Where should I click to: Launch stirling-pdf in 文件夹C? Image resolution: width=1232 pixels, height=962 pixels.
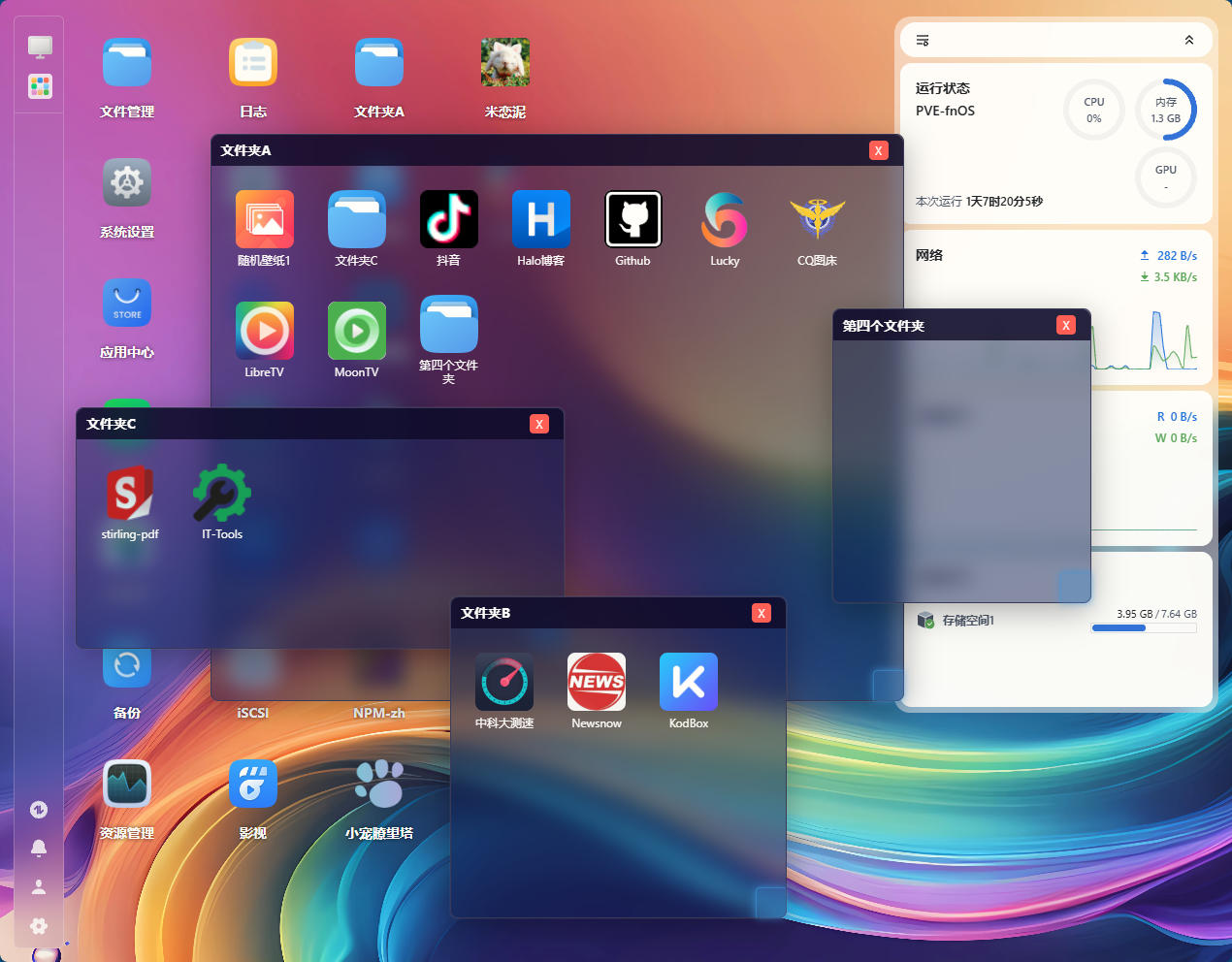pyautogui.click(x=130, y=494)
